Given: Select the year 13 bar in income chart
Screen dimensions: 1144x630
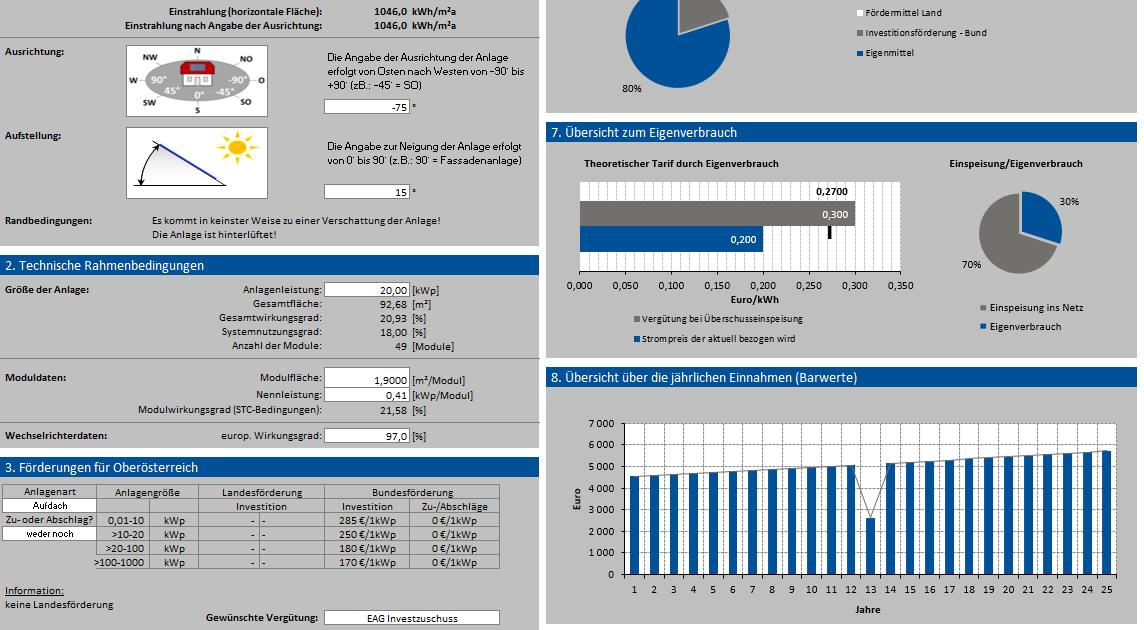Looking at the screenshot, I should (x=870, y=546).
